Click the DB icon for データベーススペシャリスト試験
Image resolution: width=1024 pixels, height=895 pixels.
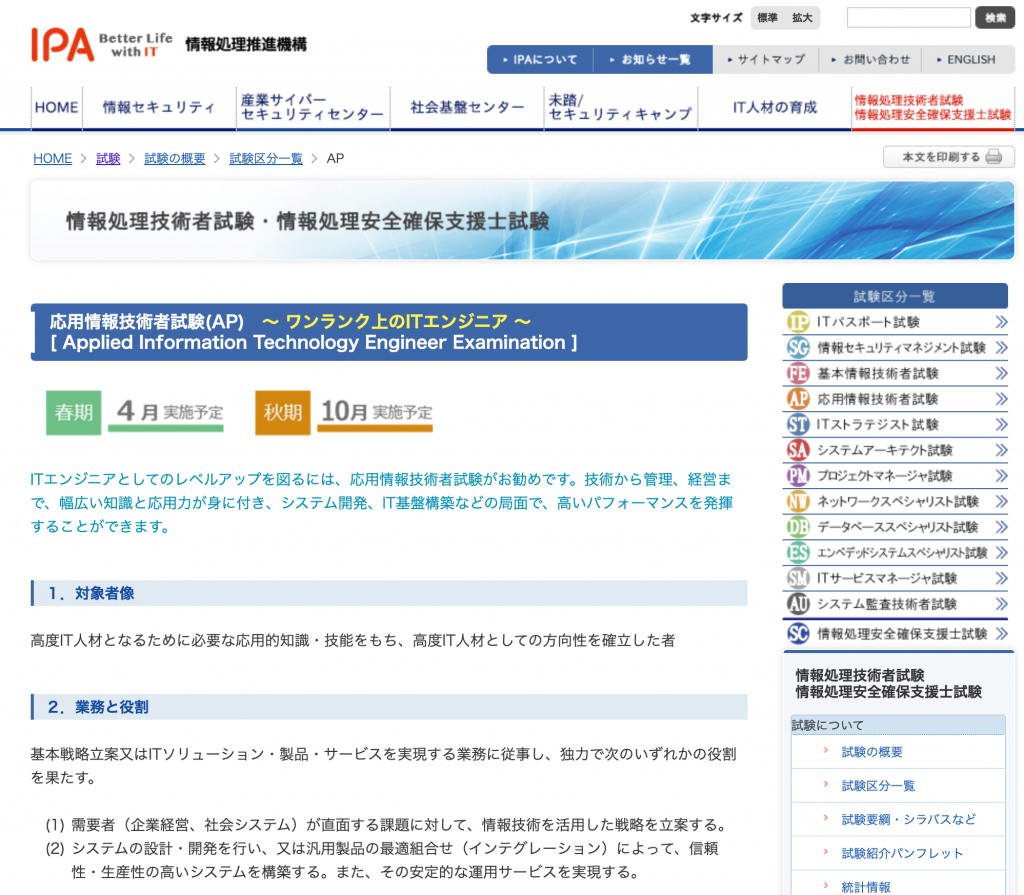[797, 527]
